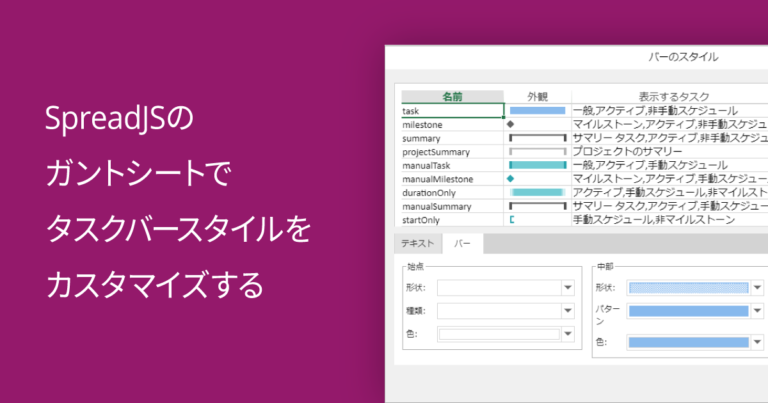Click the summary bracket bar appearance preview
Screen dimensions: 768x403
pos(537,138)
